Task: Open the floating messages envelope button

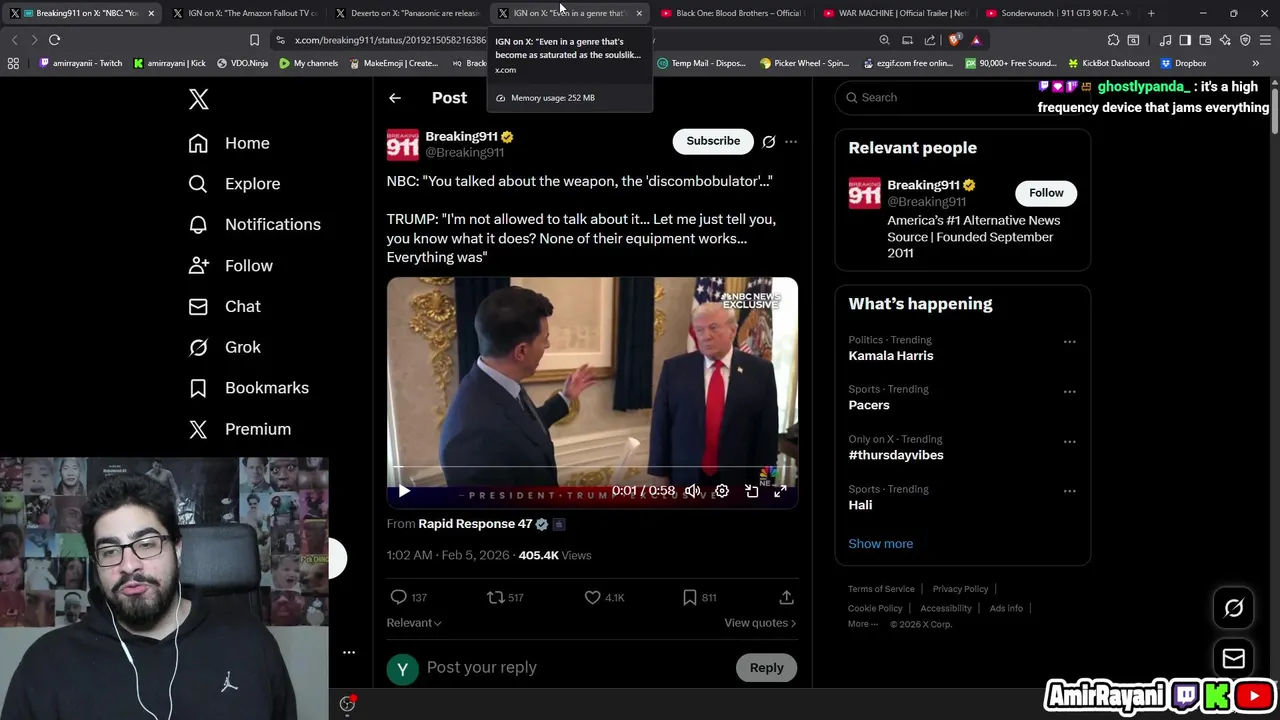Action: [x=1234, y=658]
